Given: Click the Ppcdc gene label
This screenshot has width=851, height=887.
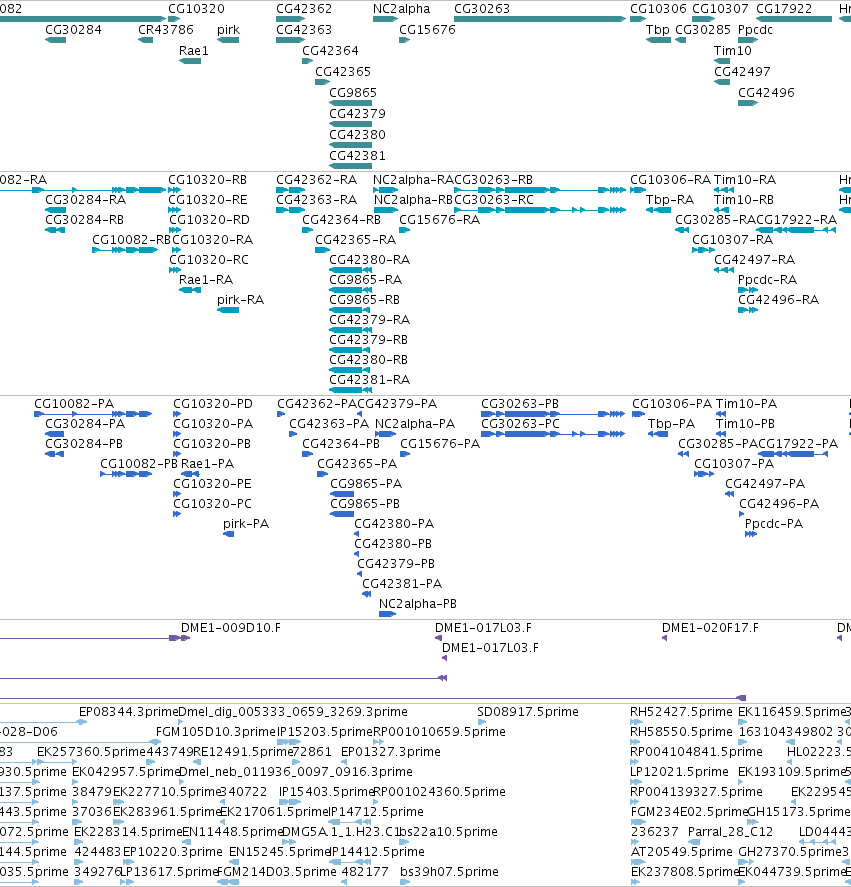Looking at the screenshot, I should tap(755, 29).
